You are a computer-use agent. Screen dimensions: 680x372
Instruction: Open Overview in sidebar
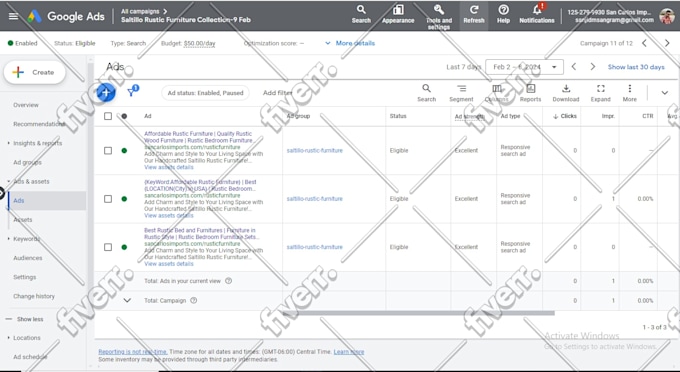pos(26,105)
